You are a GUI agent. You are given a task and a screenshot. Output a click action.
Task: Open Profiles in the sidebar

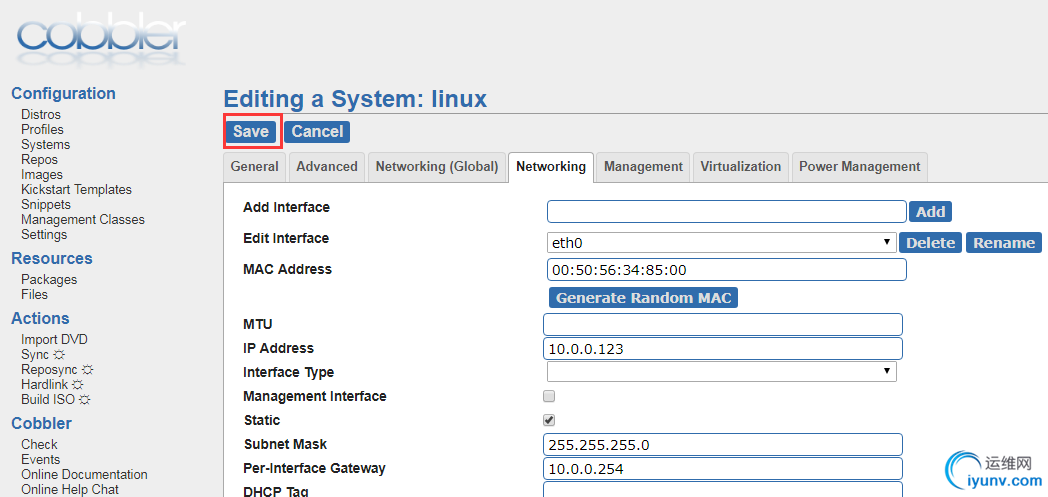coord(42,130)
